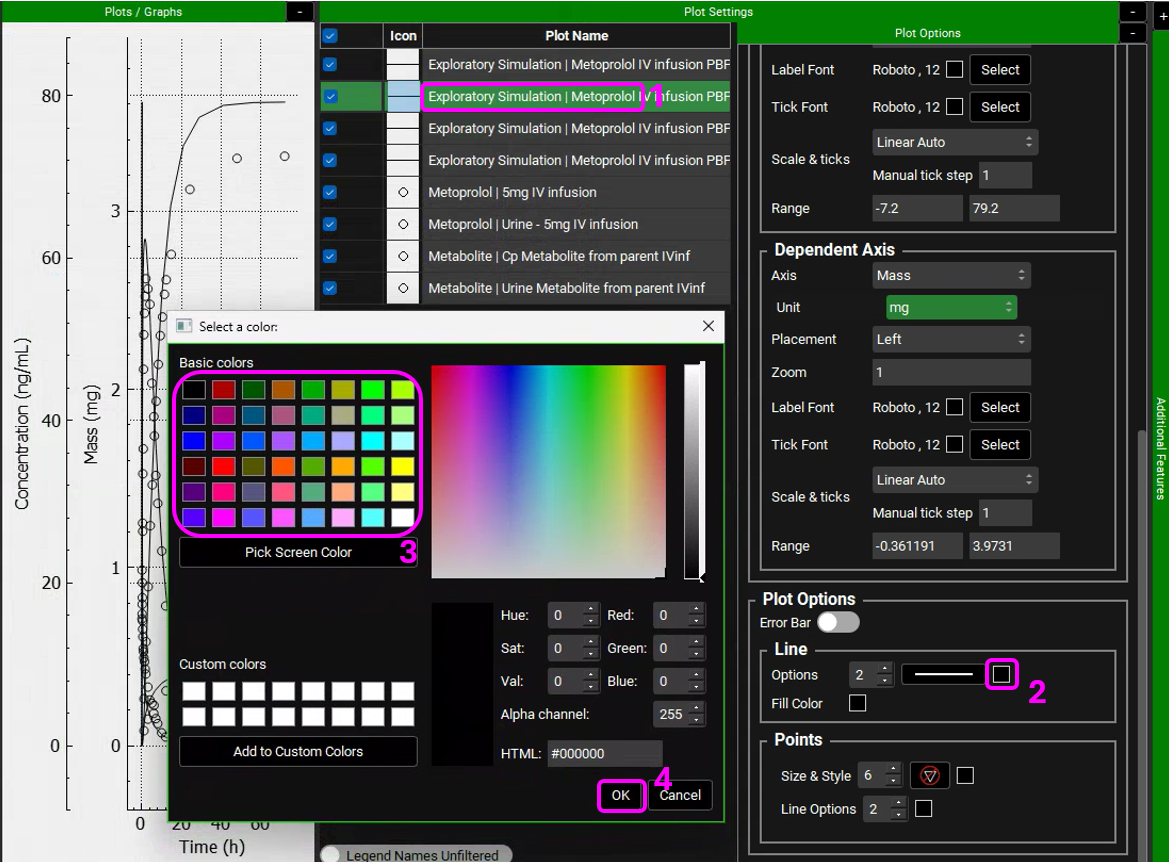Screen dimensions: 1169x862
Task: Toggle the select-all checkbox in table header
Action: point(330,35)
